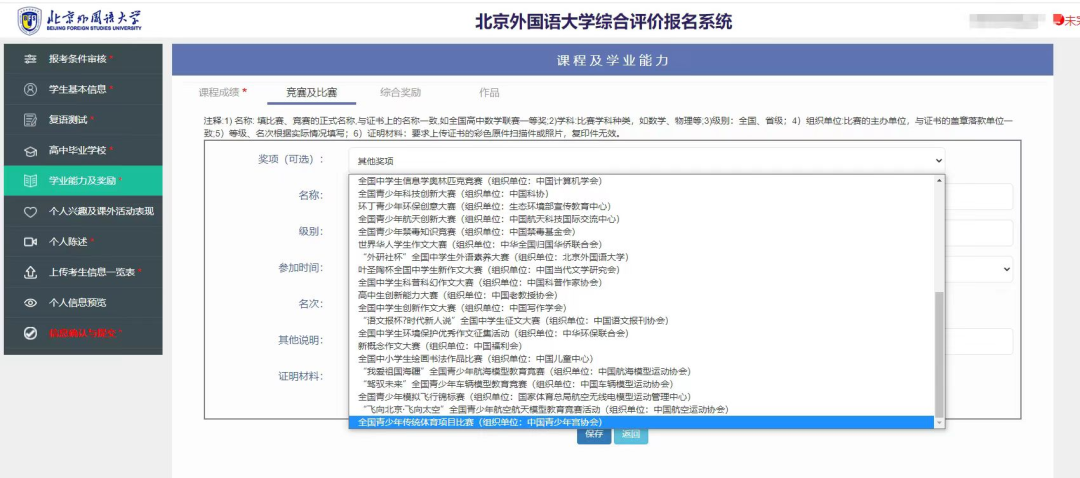This screenshot has height=478, width=1080.
Task: Click the 学业能力及奖励 book icon
Action: coord(30,181)
